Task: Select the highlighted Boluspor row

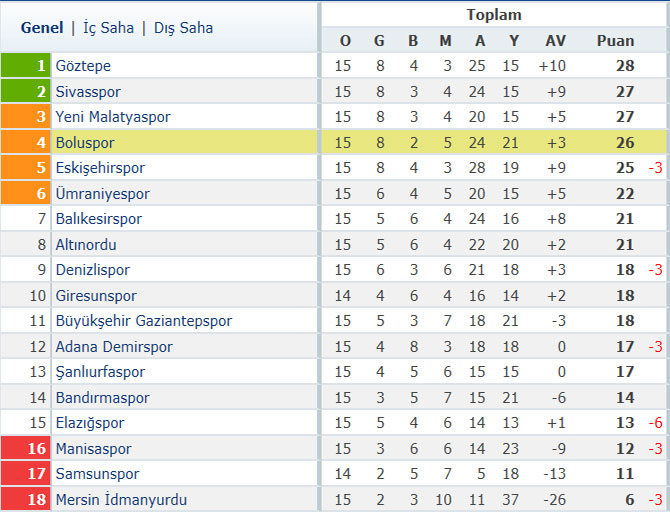Action: tap(333, 142)
